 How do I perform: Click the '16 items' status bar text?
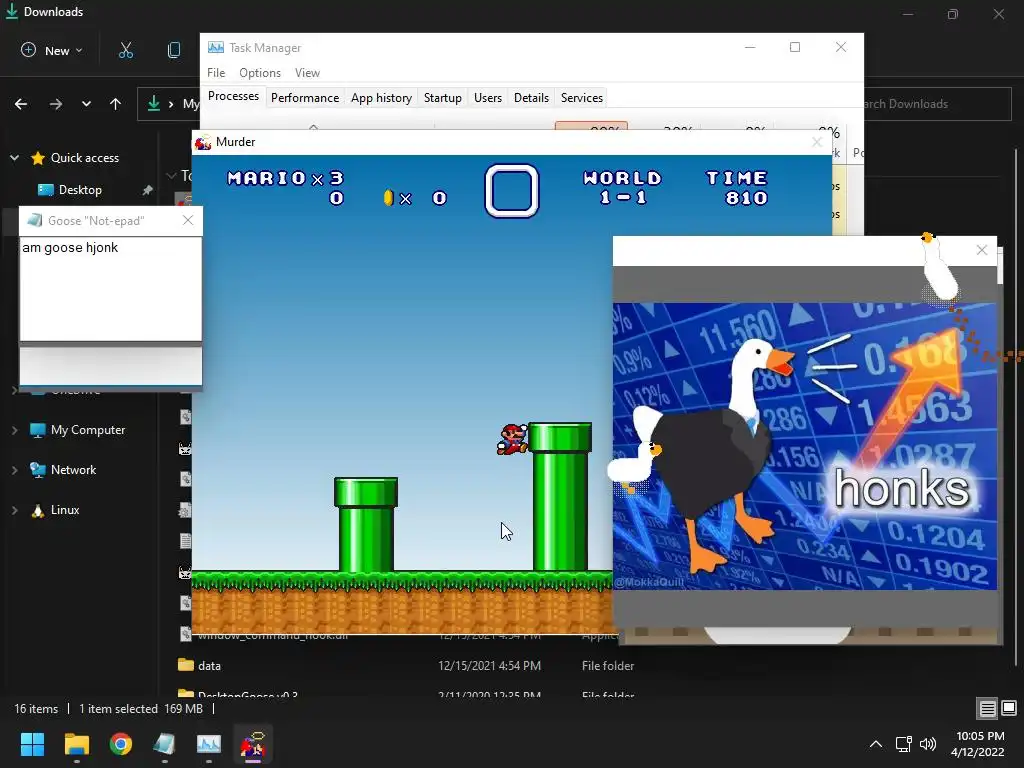(x=36, y=709)
